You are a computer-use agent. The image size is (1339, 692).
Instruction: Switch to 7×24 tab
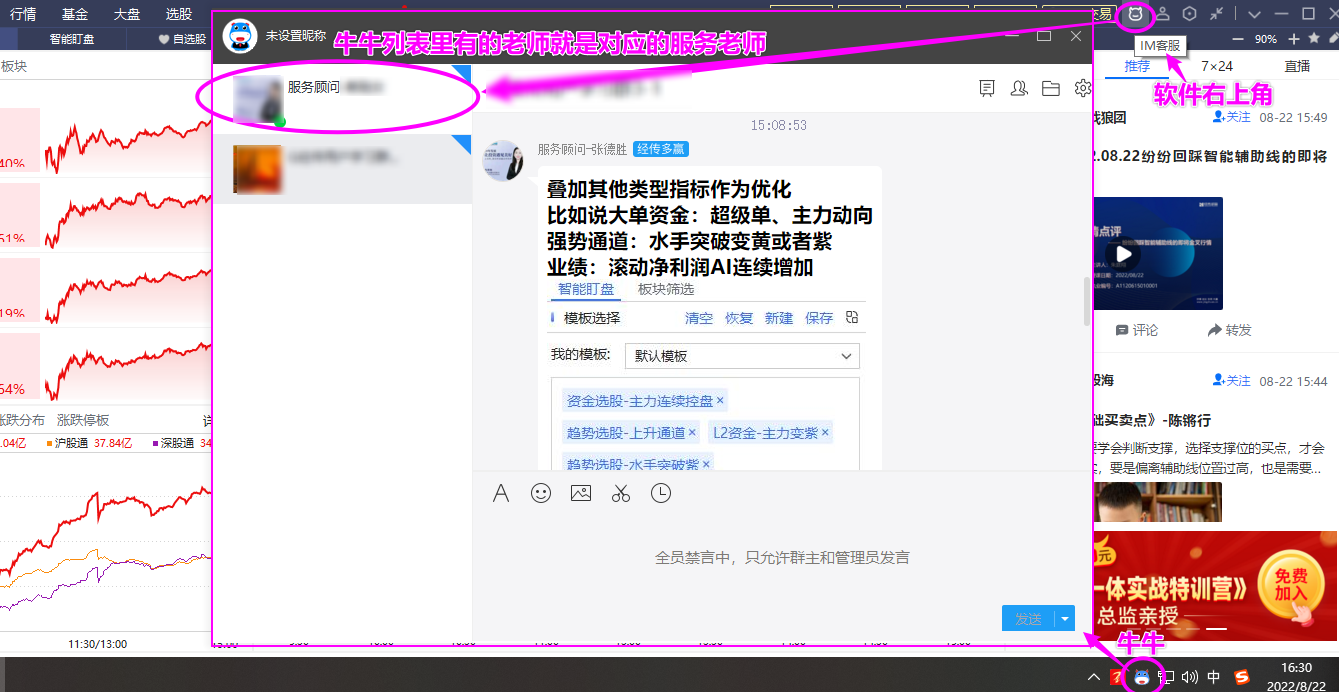click(x=1217, y=66)
